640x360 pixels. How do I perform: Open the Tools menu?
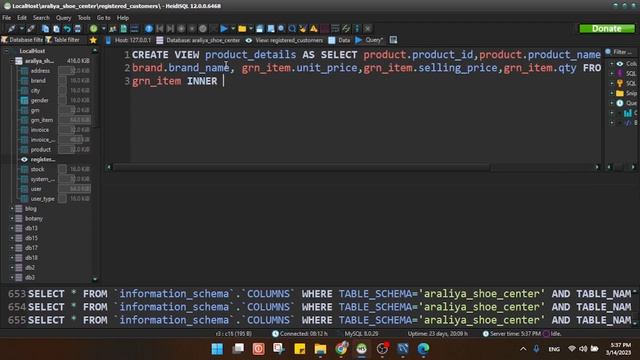(x=84, y=18)
